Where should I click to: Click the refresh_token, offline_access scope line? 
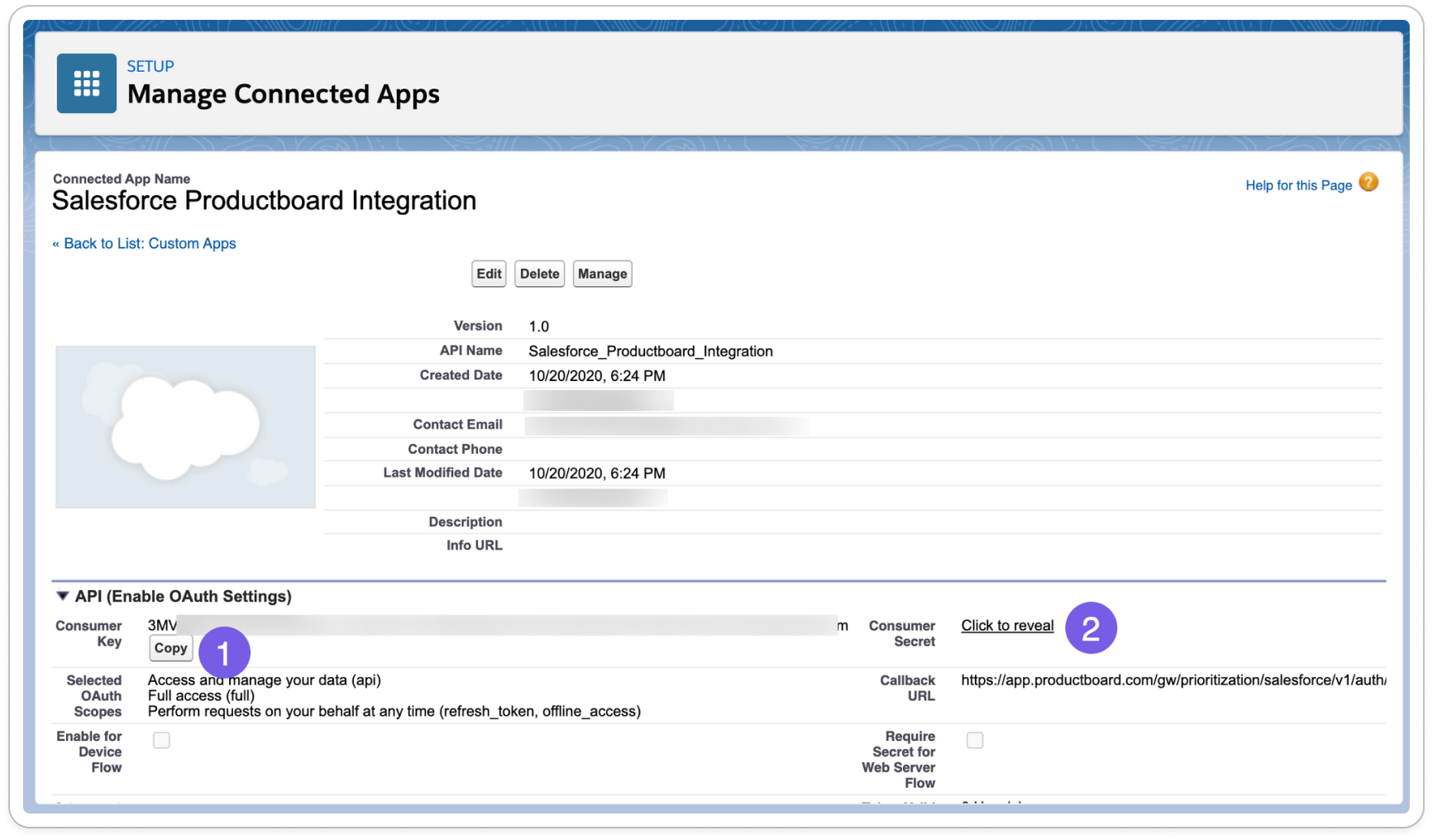tap(394, 711)
